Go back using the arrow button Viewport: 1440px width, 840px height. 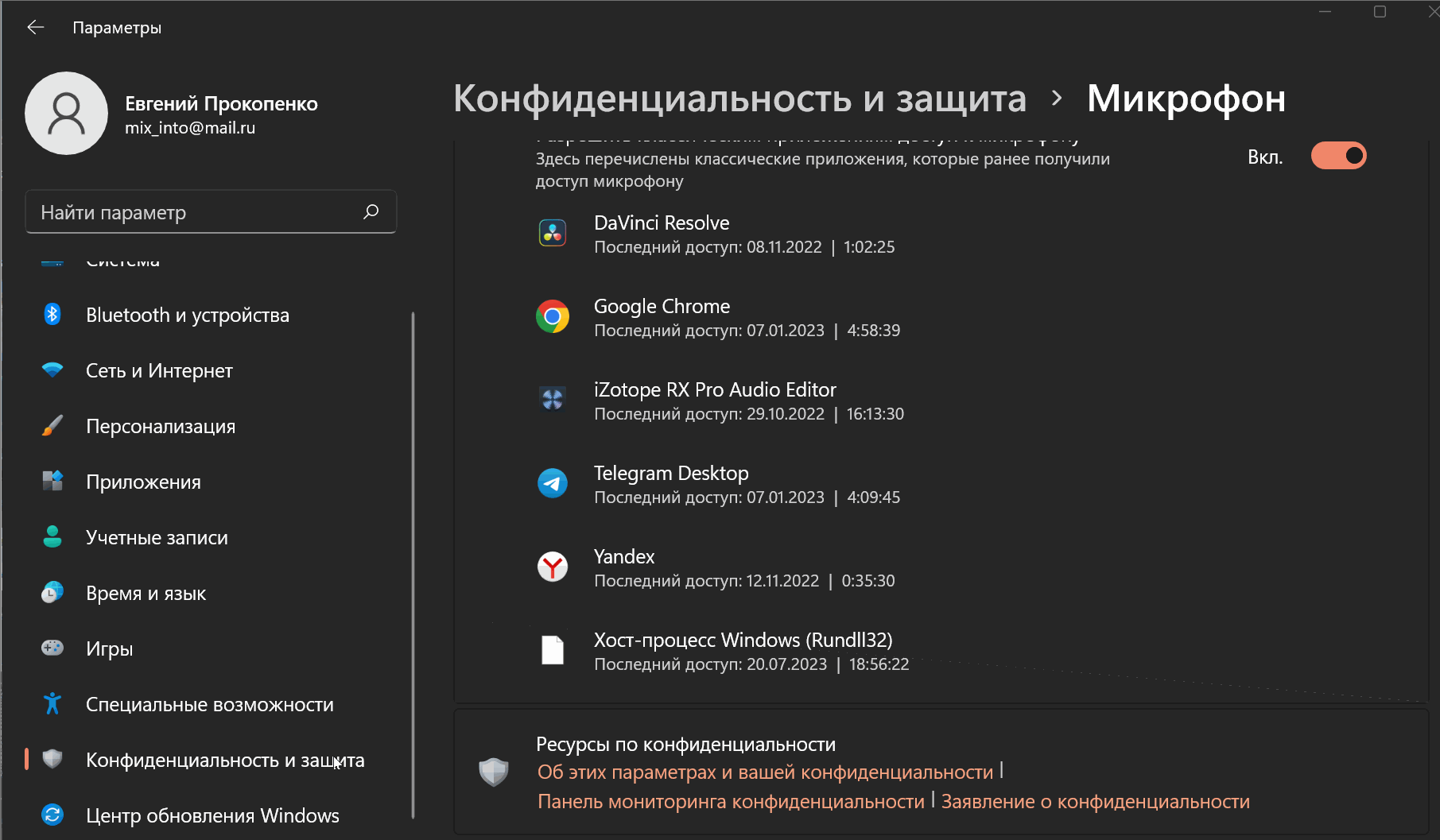click(35, 28)
